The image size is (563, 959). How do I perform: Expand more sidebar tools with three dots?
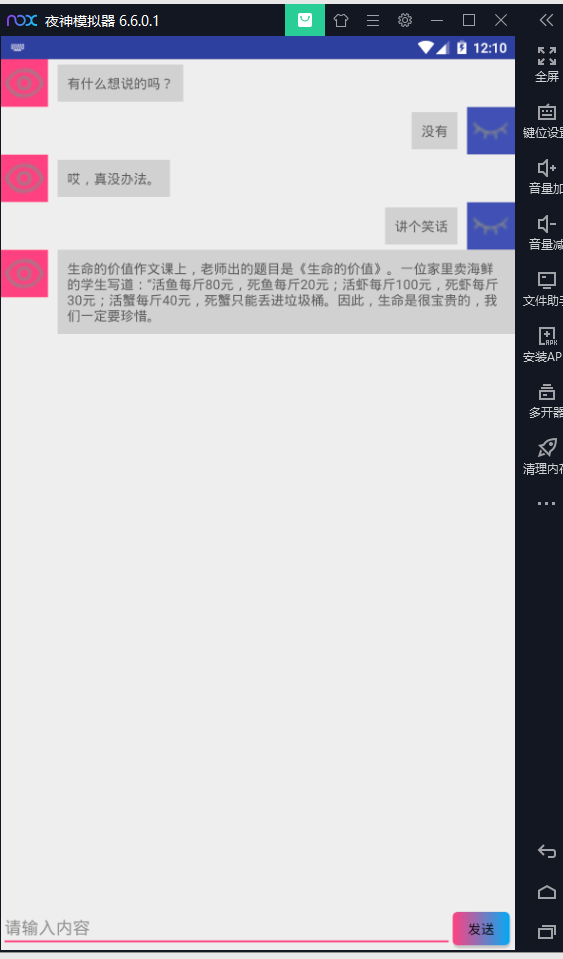pos(546,503)
